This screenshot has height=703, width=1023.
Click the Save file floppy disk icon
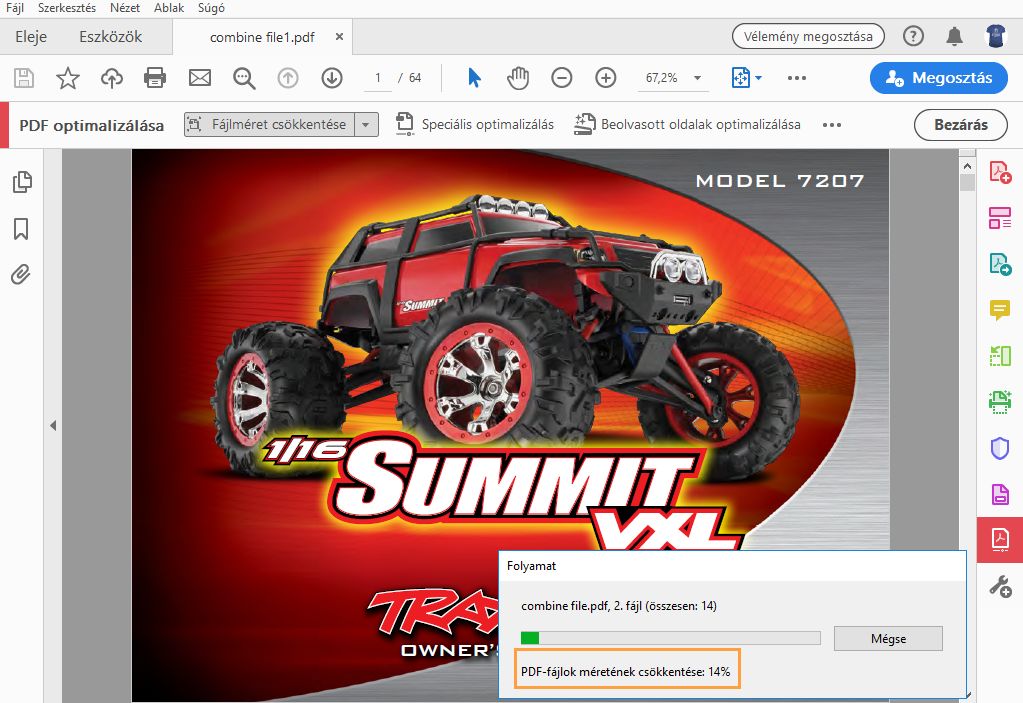[x=24, y=78]
